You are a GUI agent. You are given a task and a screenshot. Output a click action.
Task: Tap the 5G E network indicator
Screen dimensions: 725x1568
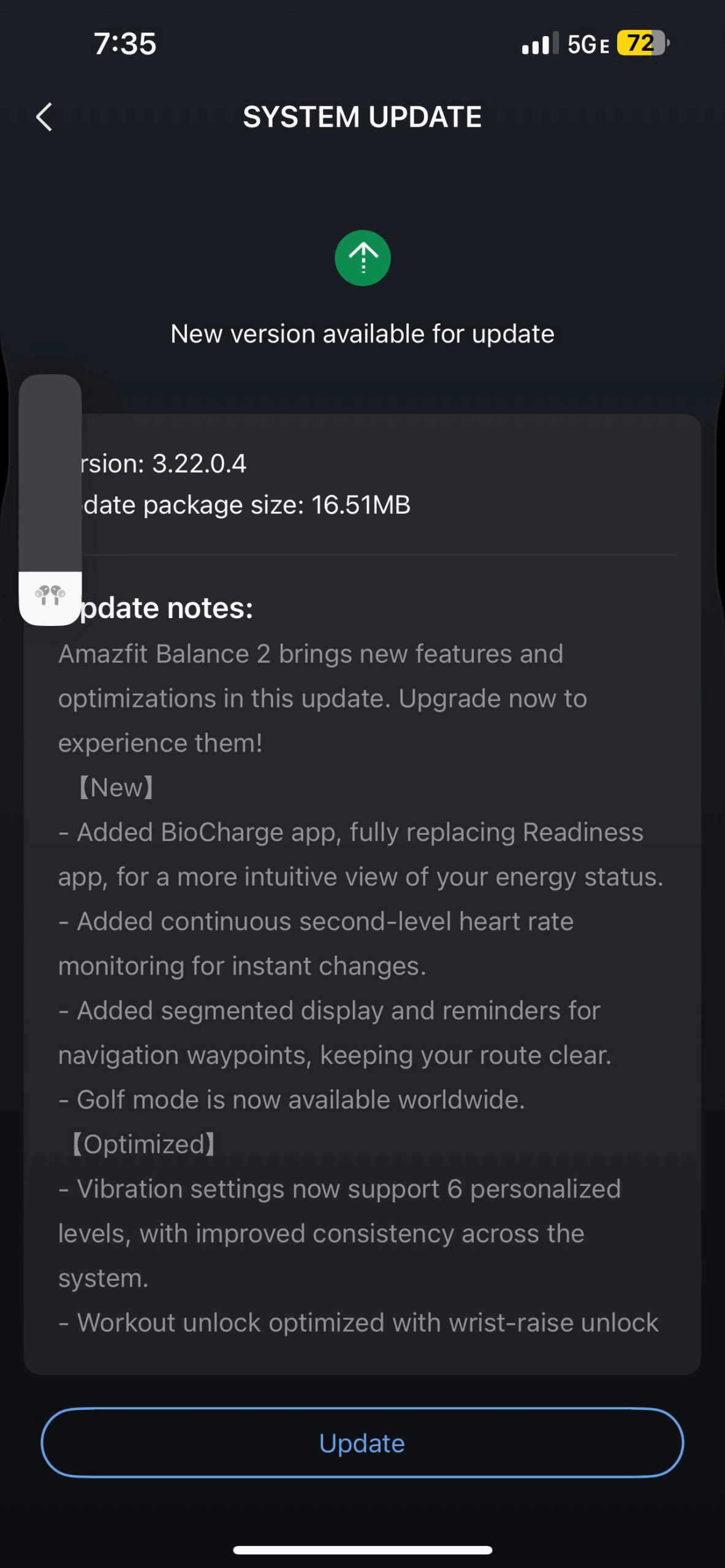coord(588,45)
